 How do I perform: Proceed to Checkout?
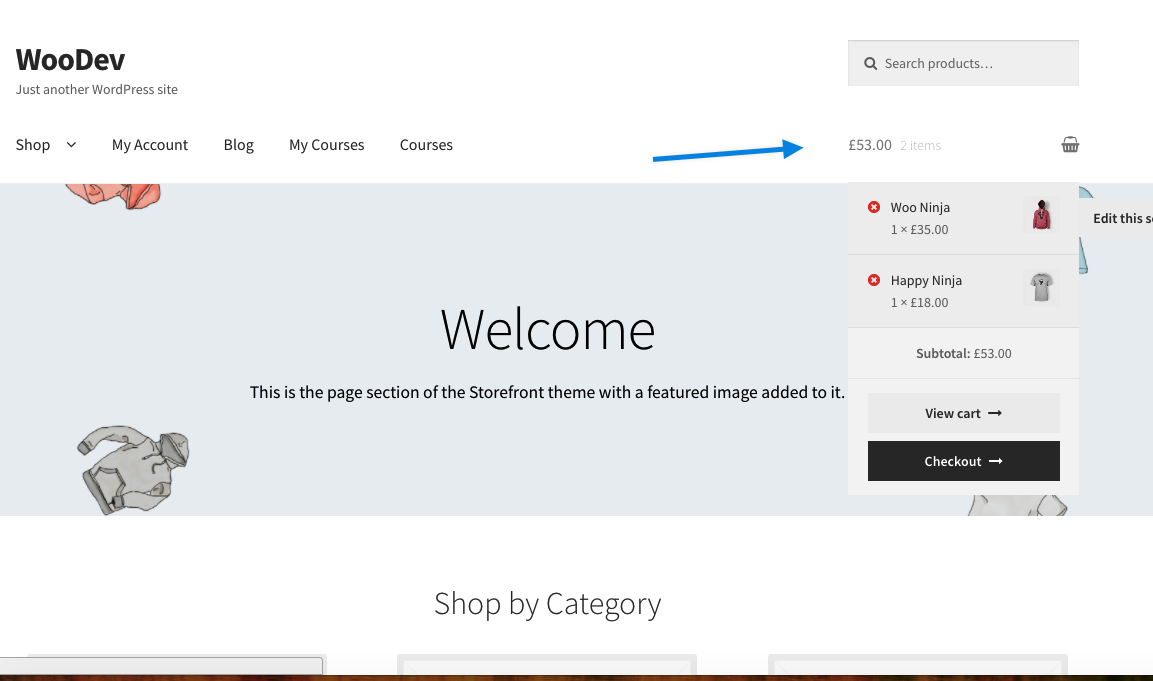click(963, 461)
